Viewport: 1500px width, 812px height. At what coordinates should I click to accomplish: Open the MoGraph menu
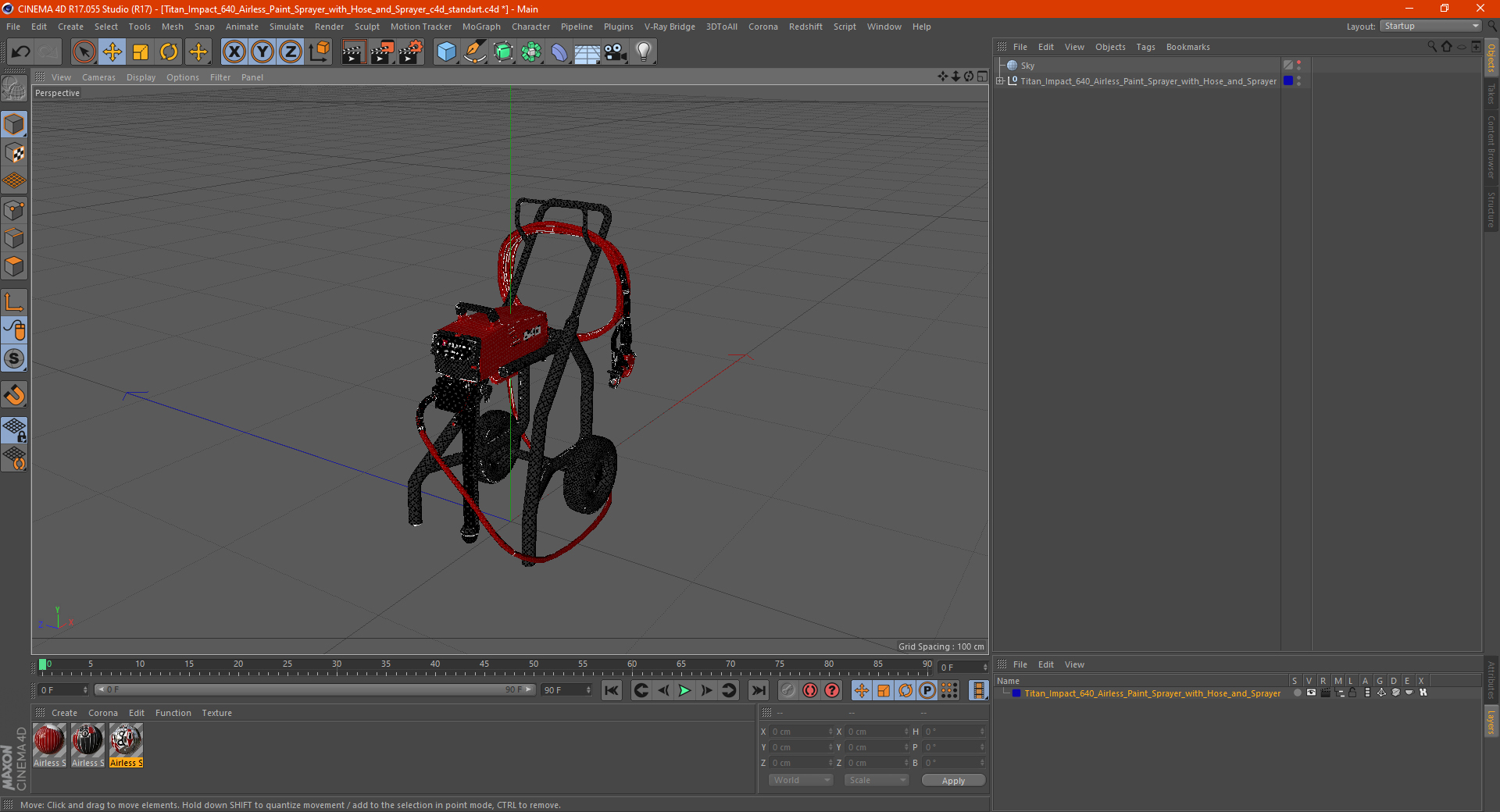click(x=481, y=27)
